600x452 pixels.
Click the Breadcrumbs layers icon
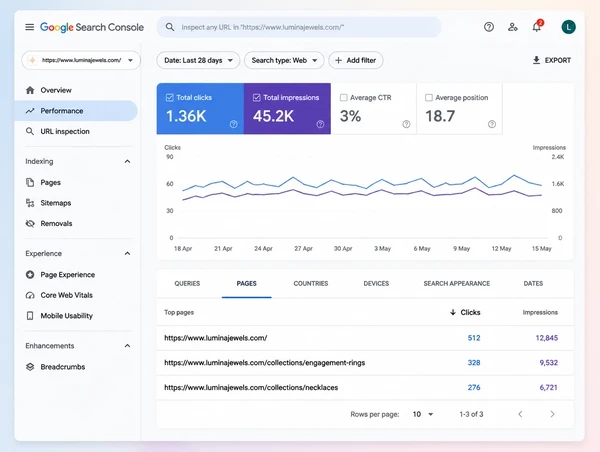click(x=30, y=367)
